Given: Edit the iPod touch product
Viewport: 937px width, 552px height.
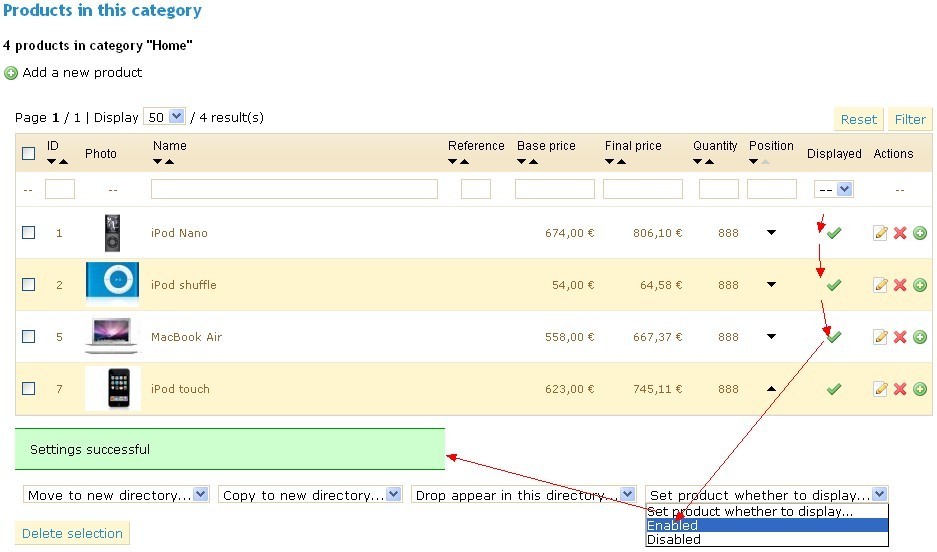Looking at the screenshot, I should (x=880, y=389).
